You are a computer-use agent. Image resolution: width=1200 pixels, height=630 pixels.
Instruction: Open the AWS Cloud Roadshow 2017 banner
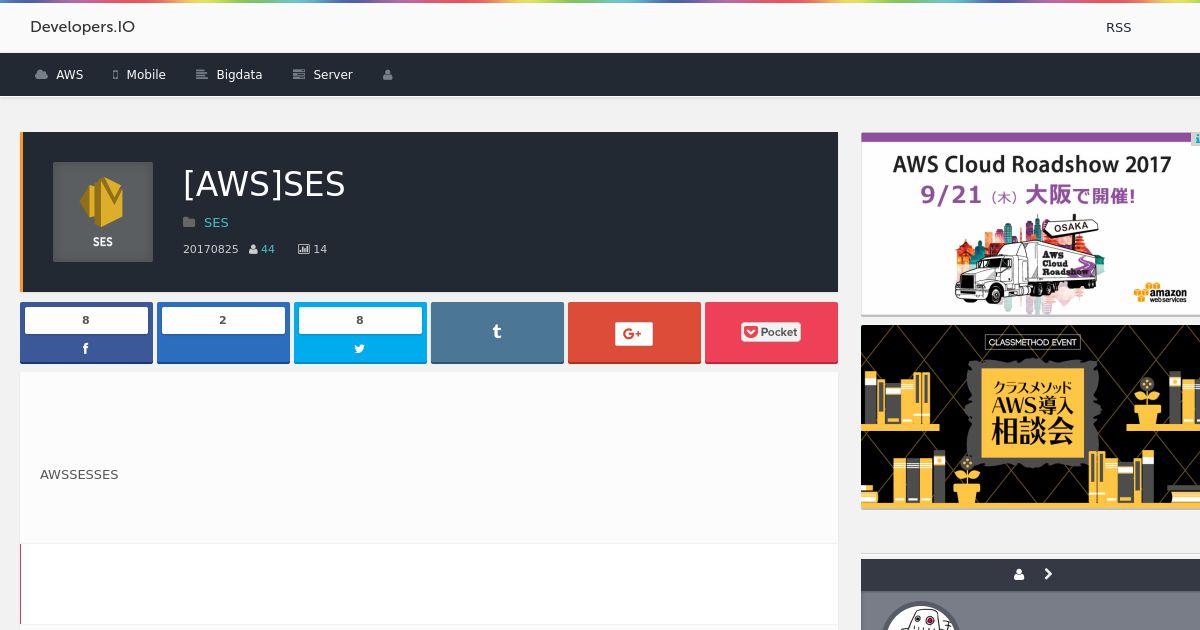point(1030,224)
